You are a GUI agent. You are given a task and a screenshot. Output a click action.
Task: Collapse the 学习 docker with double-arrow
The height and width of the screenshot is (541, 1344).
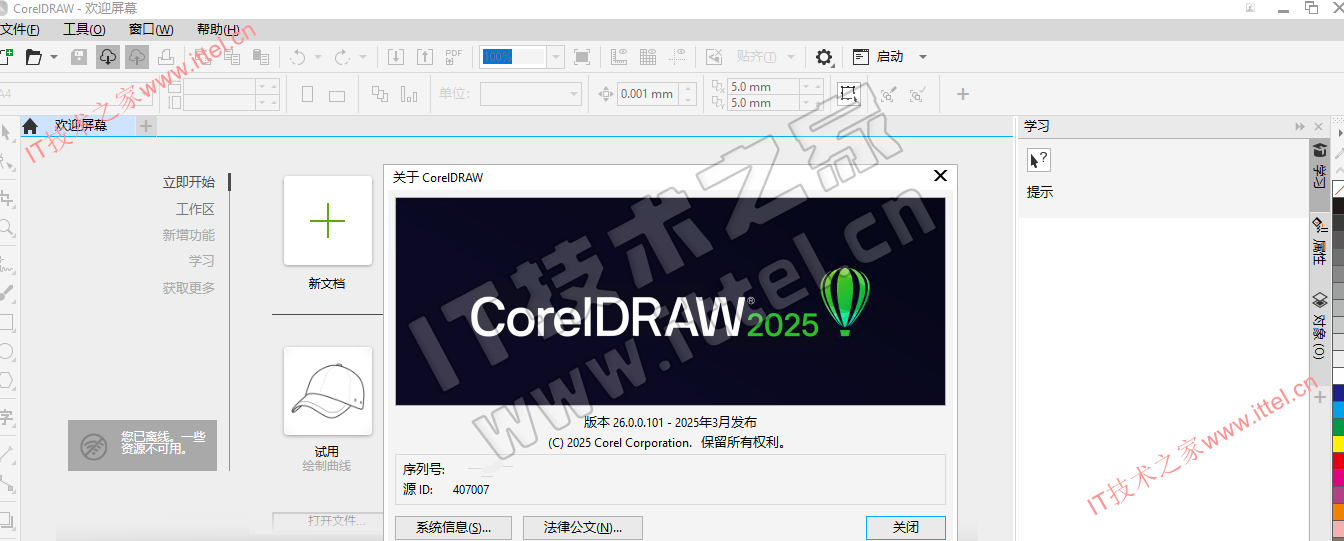(x=1300, y=126)
